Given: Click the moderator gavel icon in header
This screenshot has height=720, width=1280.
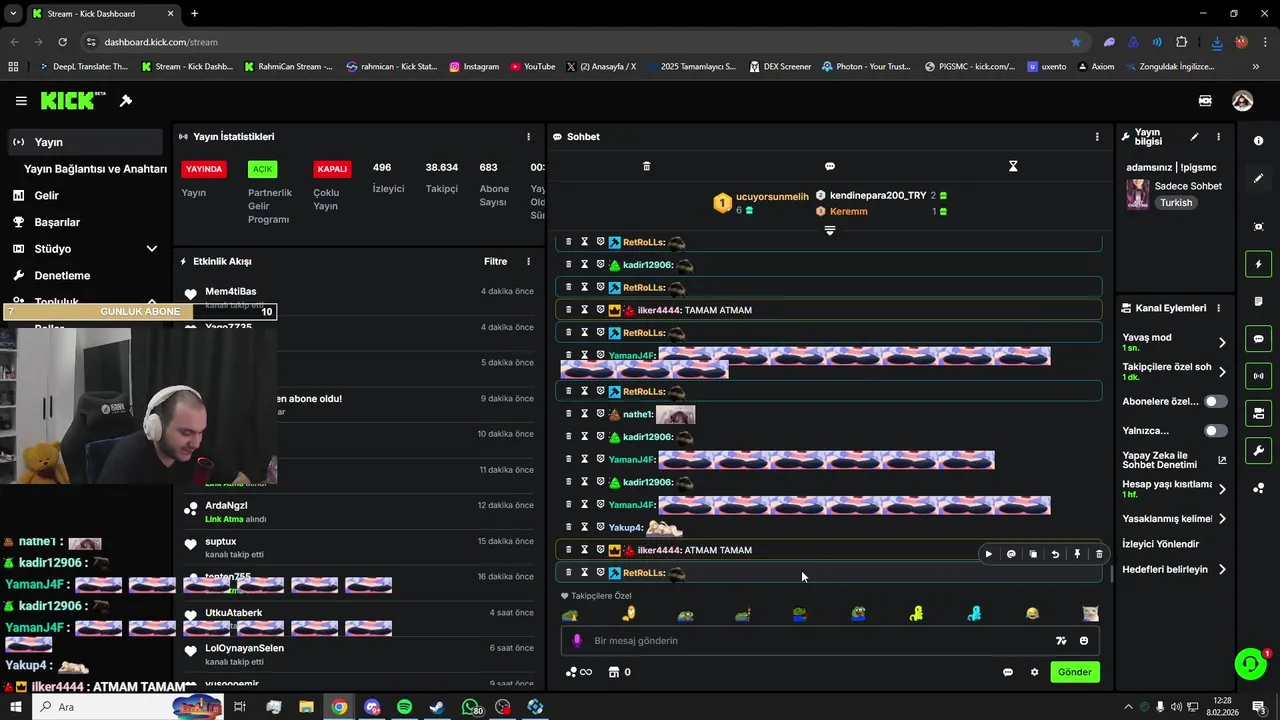Looking at the screenshot, I should click(126, 101).
